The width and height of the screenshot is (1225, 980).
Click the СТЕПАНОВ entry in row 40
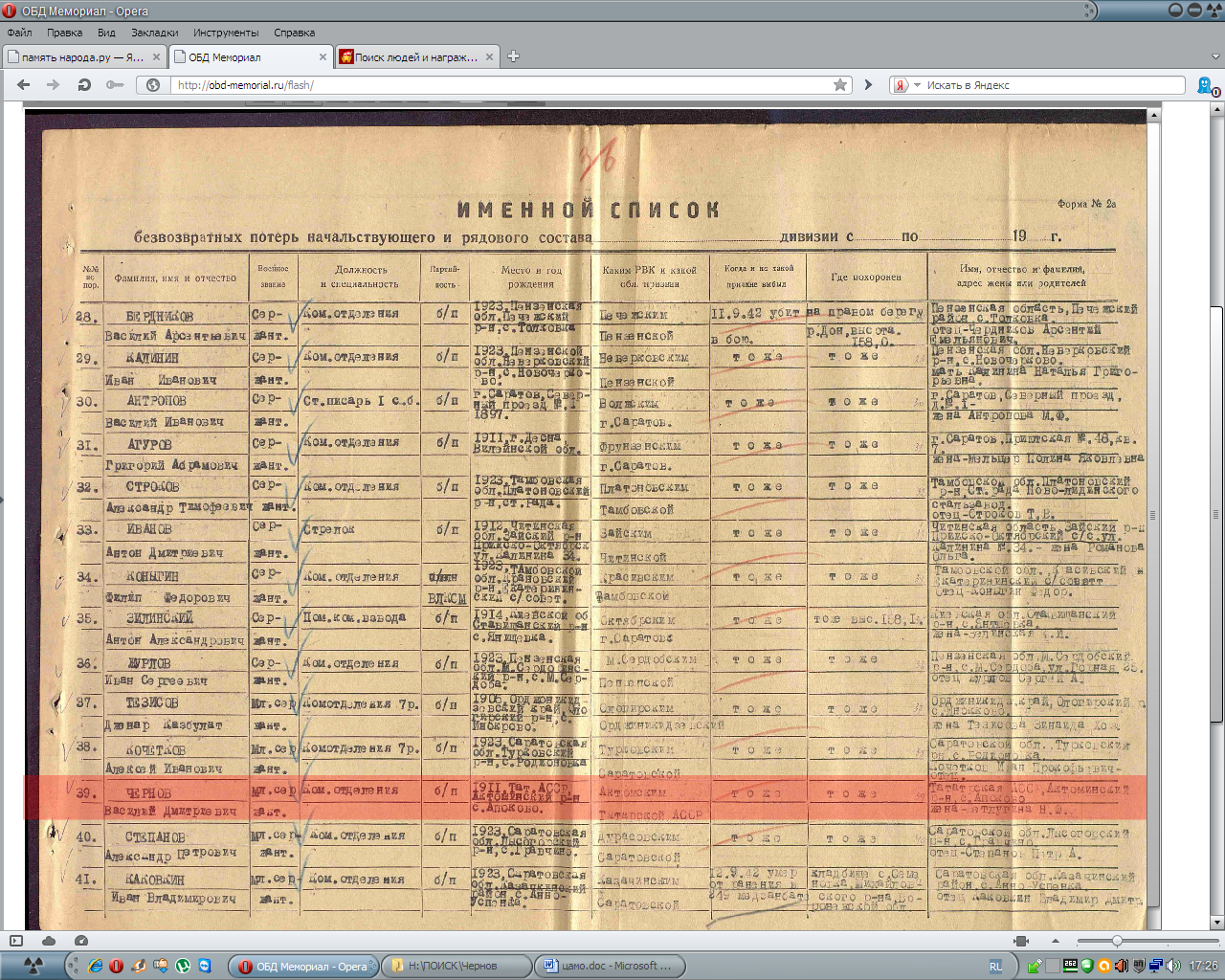click(x=156, y=836)
